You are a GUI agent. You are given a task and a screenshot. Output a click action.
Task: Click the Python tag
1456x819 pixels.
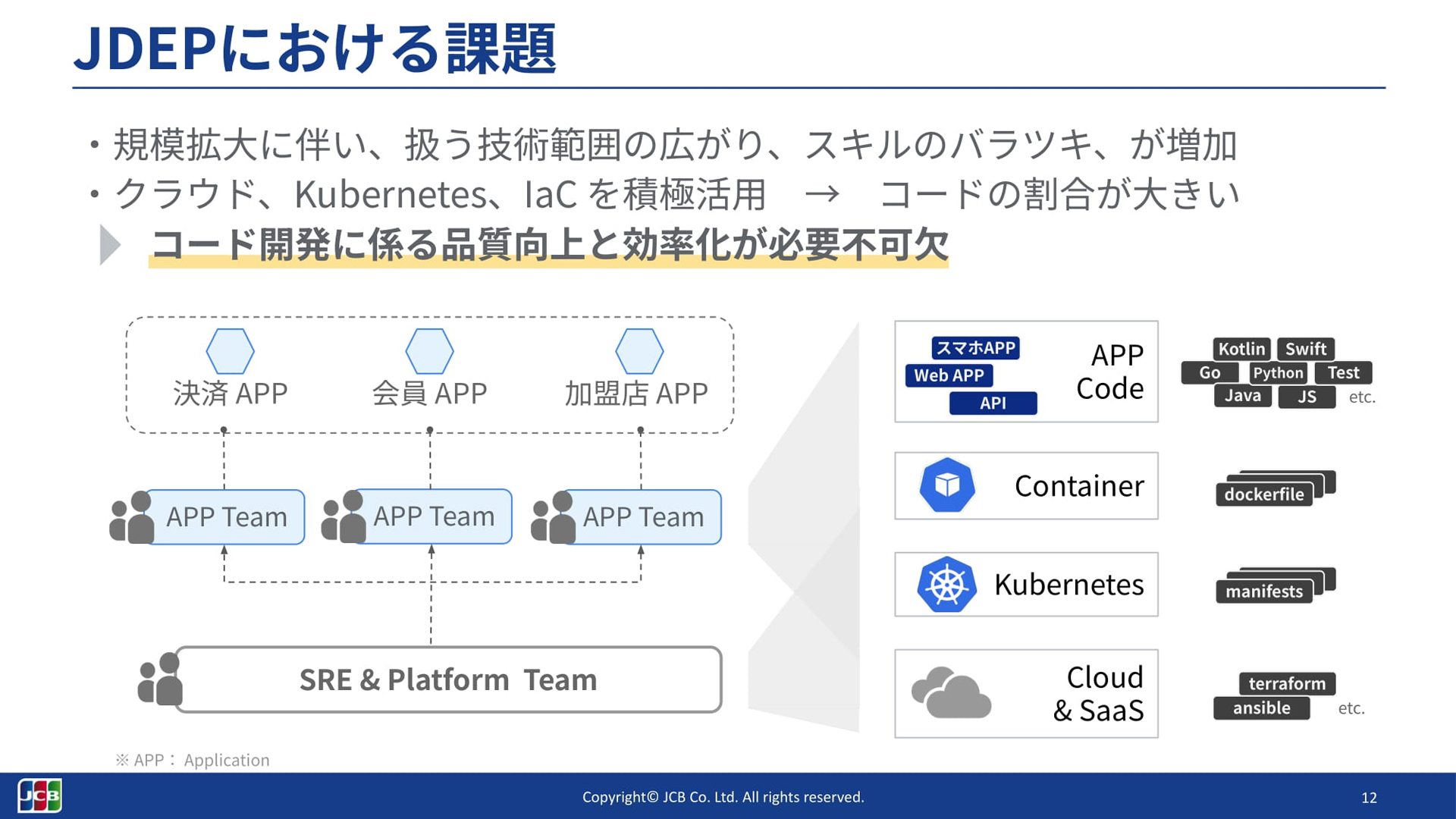tap(1278, 372)
